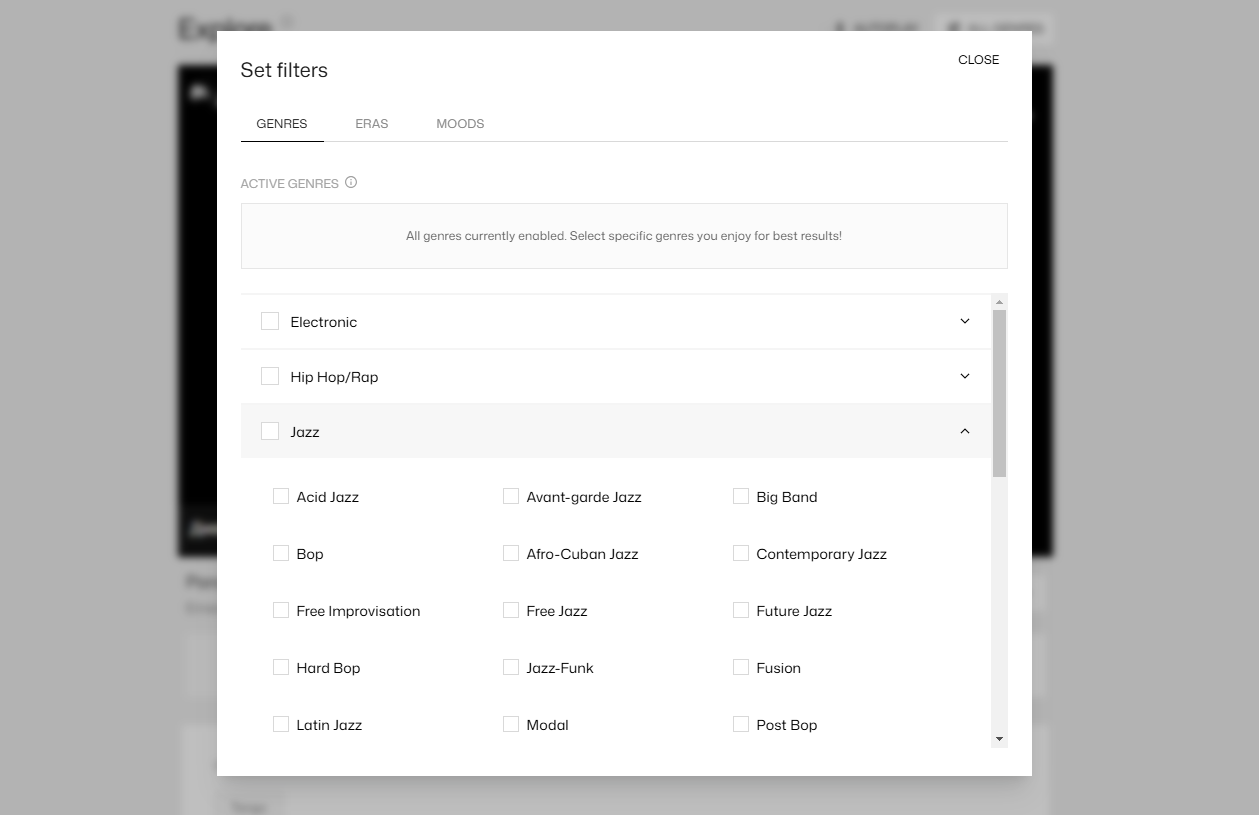
Task: Check the Electronic genre checkbox
Action: pyautogui.click(x=270, y=321)
